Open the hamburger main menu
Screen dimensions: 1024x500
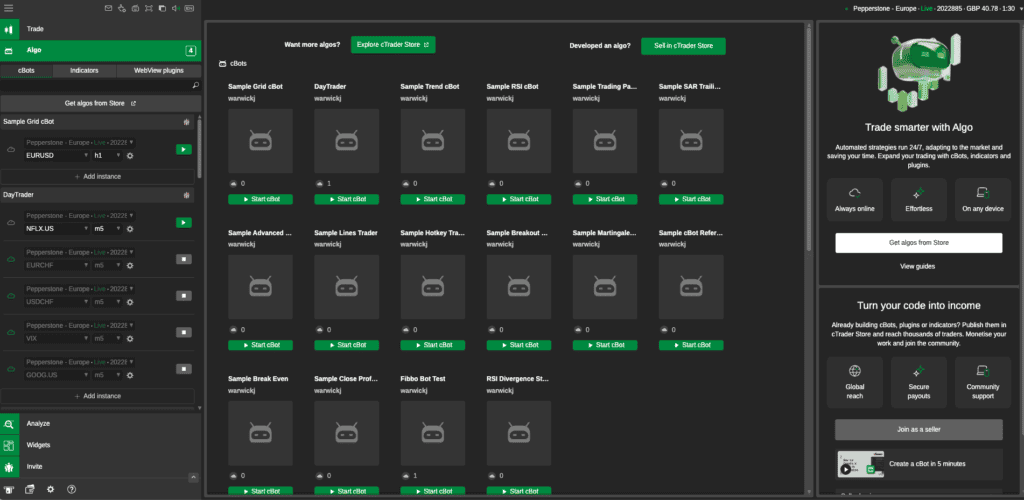[x=8, y=8]
